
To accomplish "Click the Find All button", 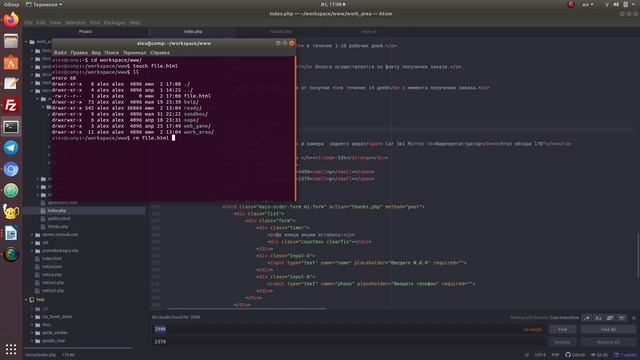I will coord(608,329).
